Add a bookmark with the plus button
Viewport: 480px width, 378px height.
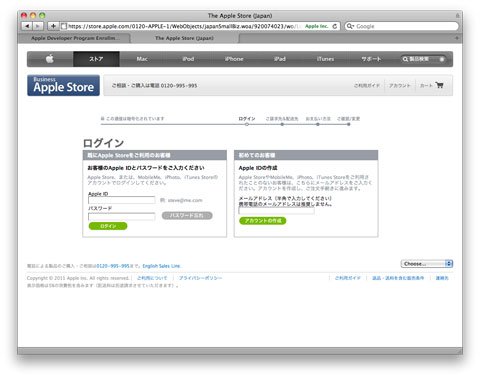click(53, 26)
